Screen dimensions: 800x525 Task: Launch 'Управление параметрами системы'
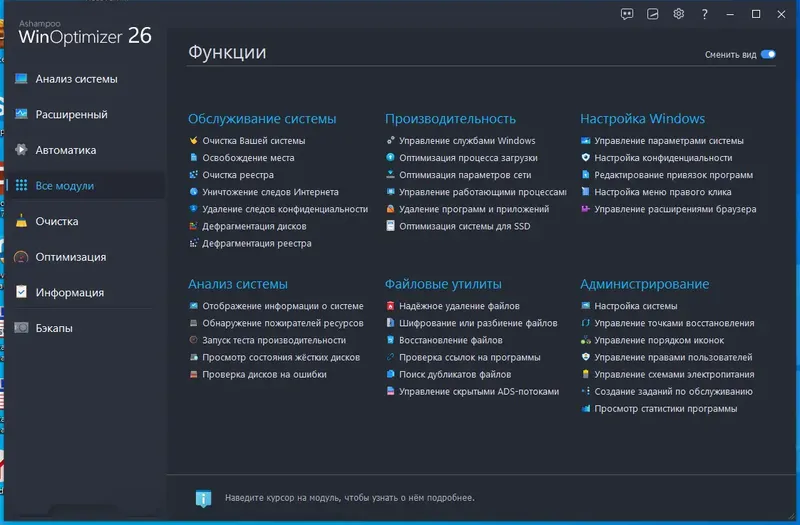point(669,141)
